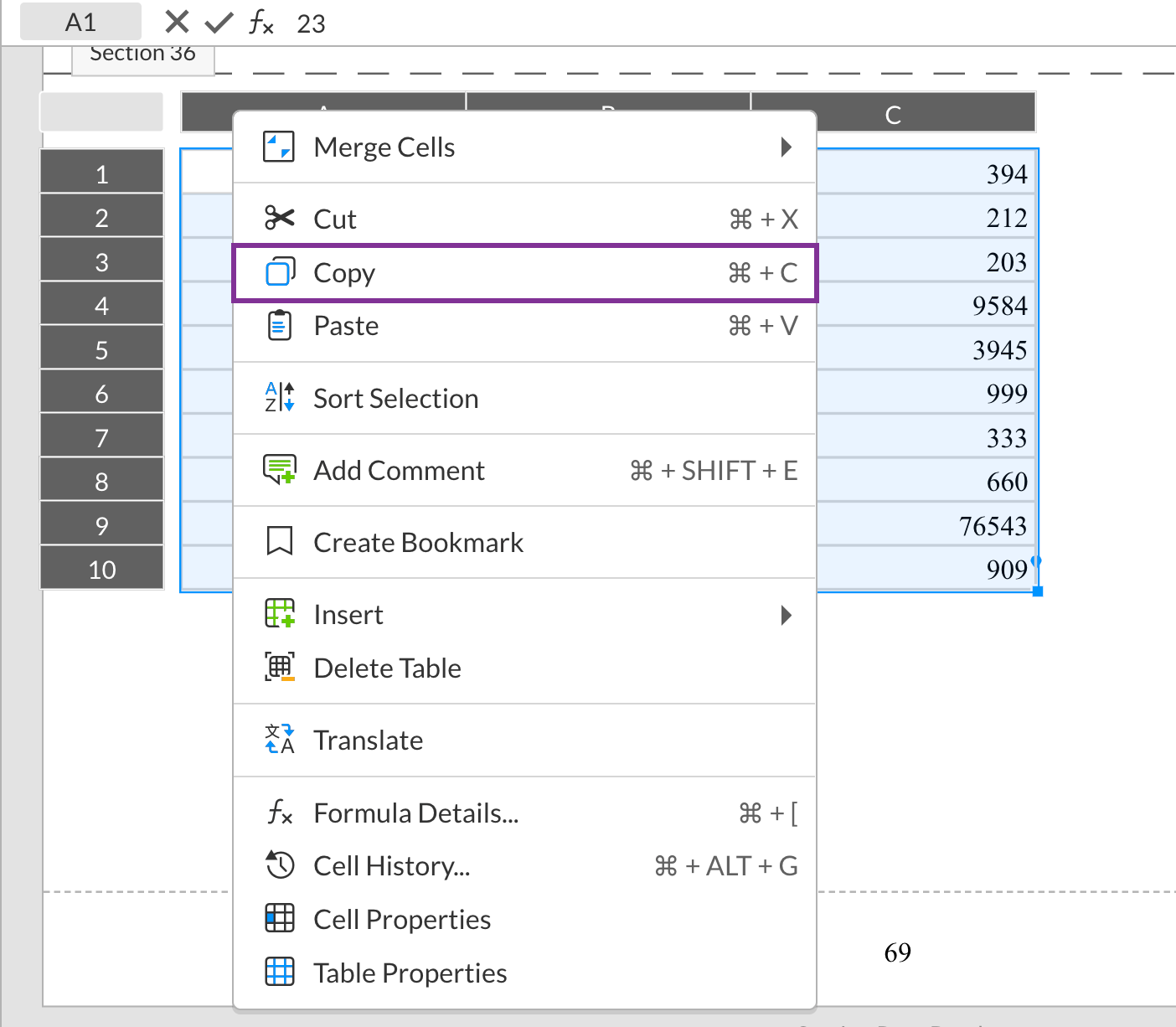
Task: Select row header 10
Action: 101,569
